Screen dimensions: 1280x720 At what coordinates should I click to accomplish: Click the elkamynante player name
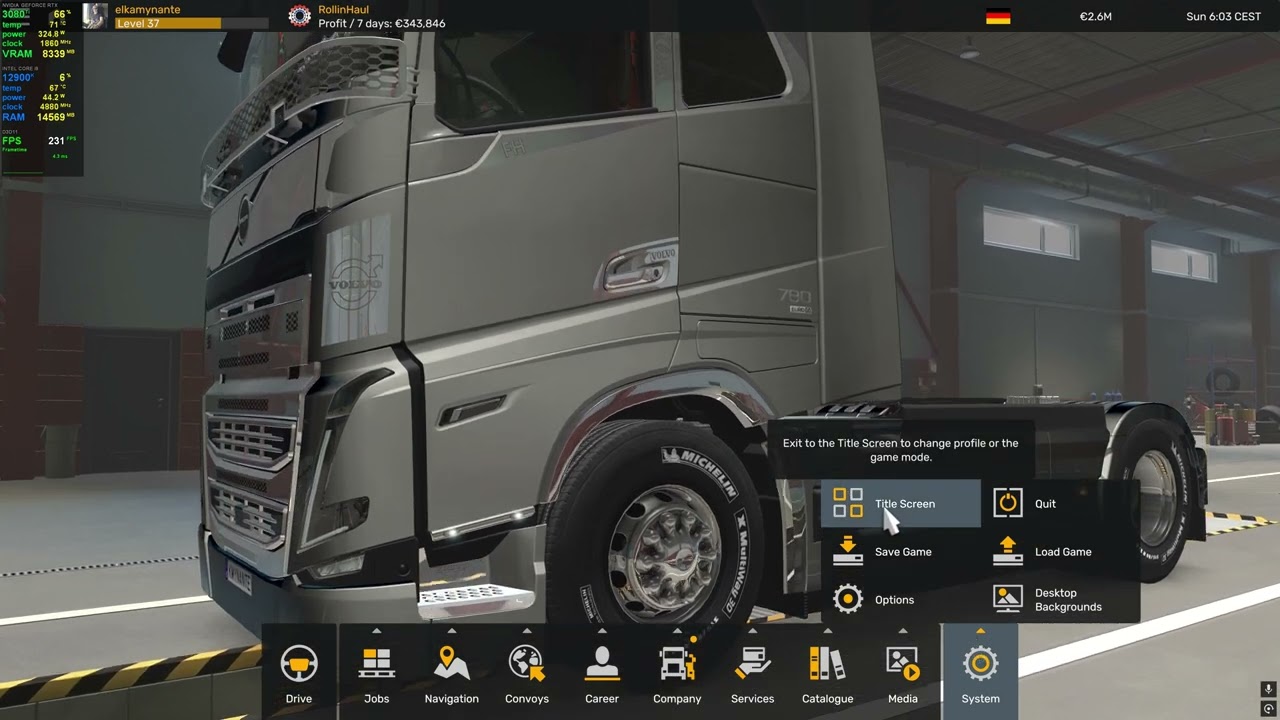click(147, 9)
